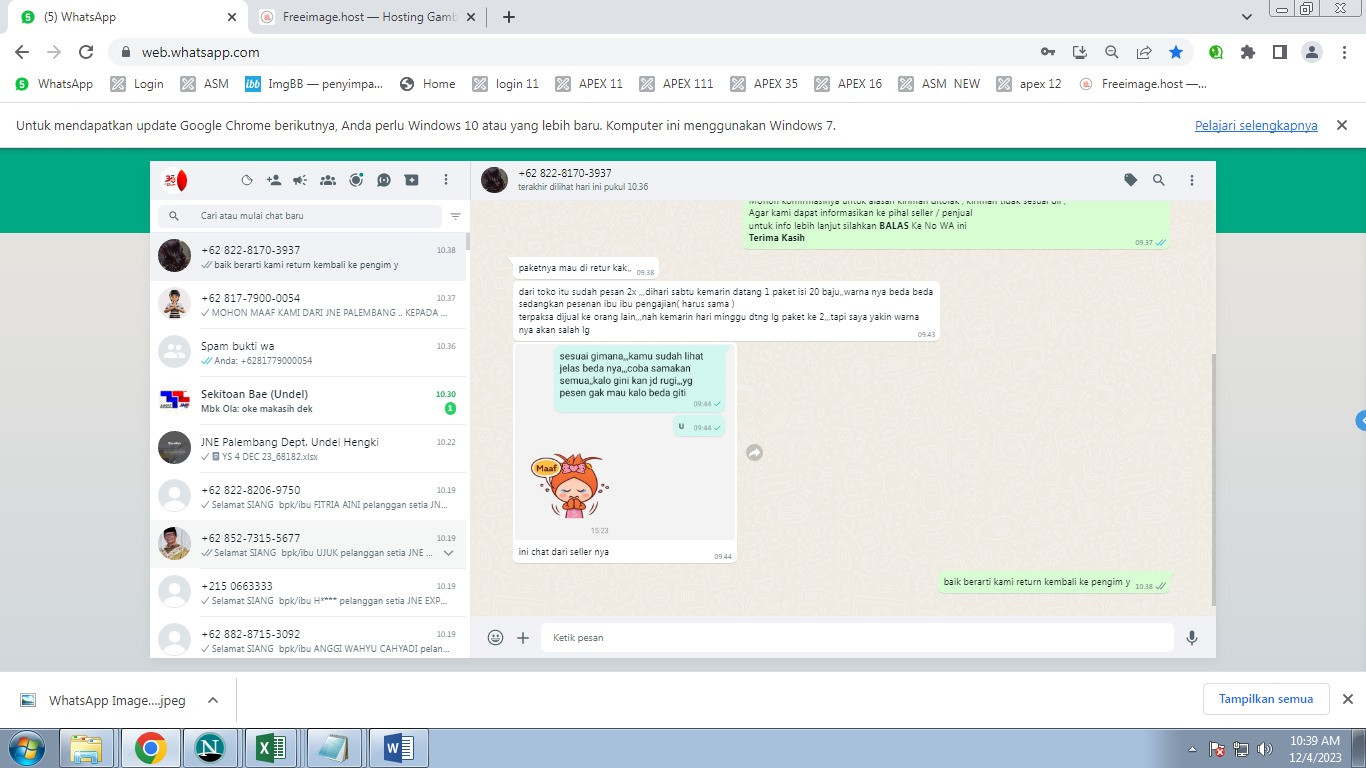The width and height of the screenshot is (1366, 768).
Task: Dismiss the Chrome update notification bar
Action: (x=1342, y=125)
